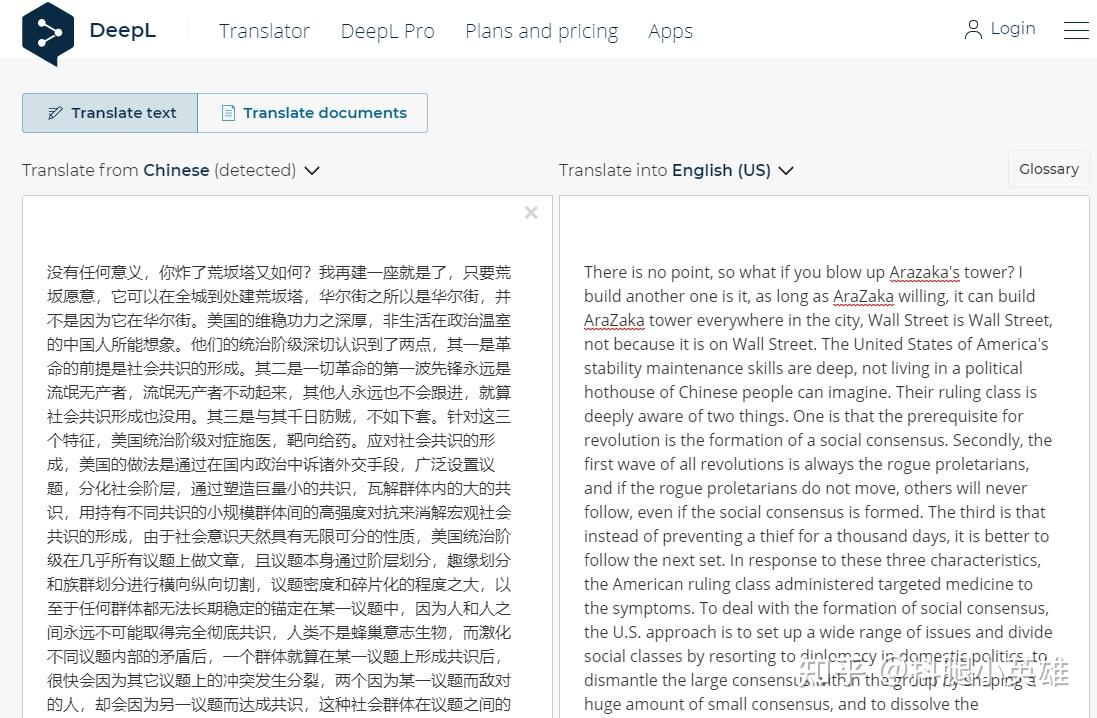Viewport: 1097px width, 718px height.
Task: Click the chevron beside Chinese language
Action: click(x=311, y=171)
